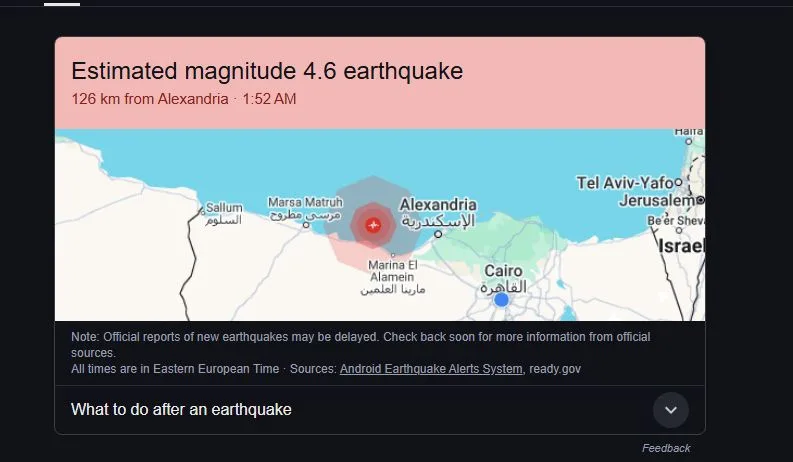Expand the chevron for earthquake advice
Viewport: 793px width, 462px height.
671,410
